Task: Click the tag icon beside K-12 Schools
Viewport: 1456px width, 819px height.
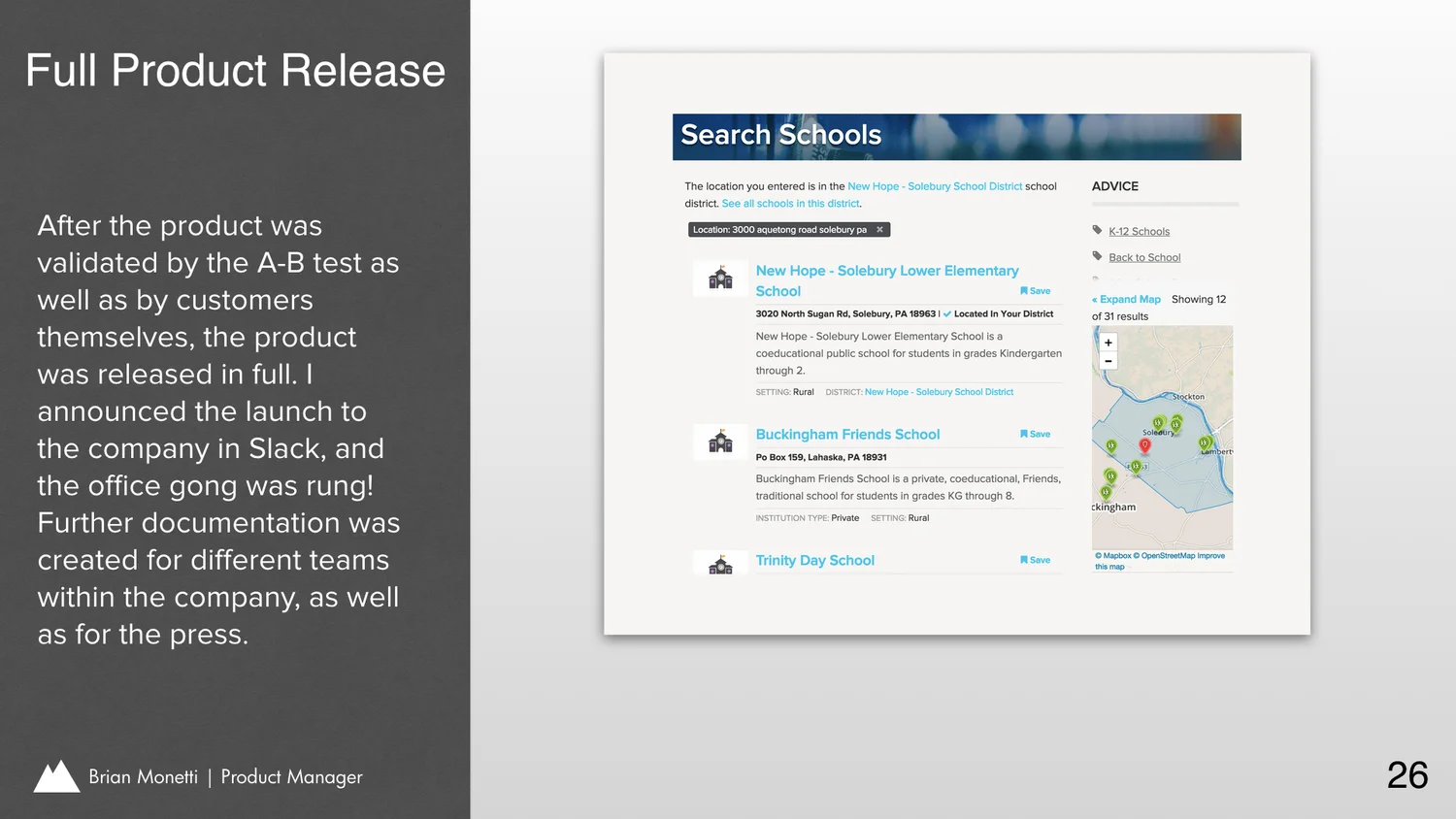Action: point(1097,230)
